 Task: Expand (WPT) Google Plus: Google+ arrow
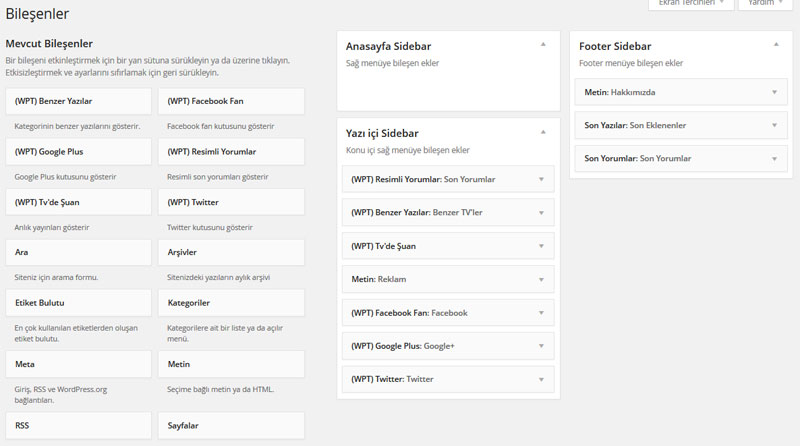[541, 346]
